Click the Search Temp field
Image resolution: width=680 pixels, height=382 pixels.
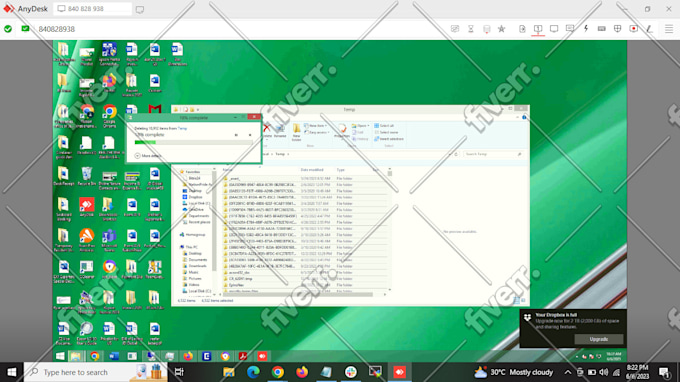(x=493, y=154)
